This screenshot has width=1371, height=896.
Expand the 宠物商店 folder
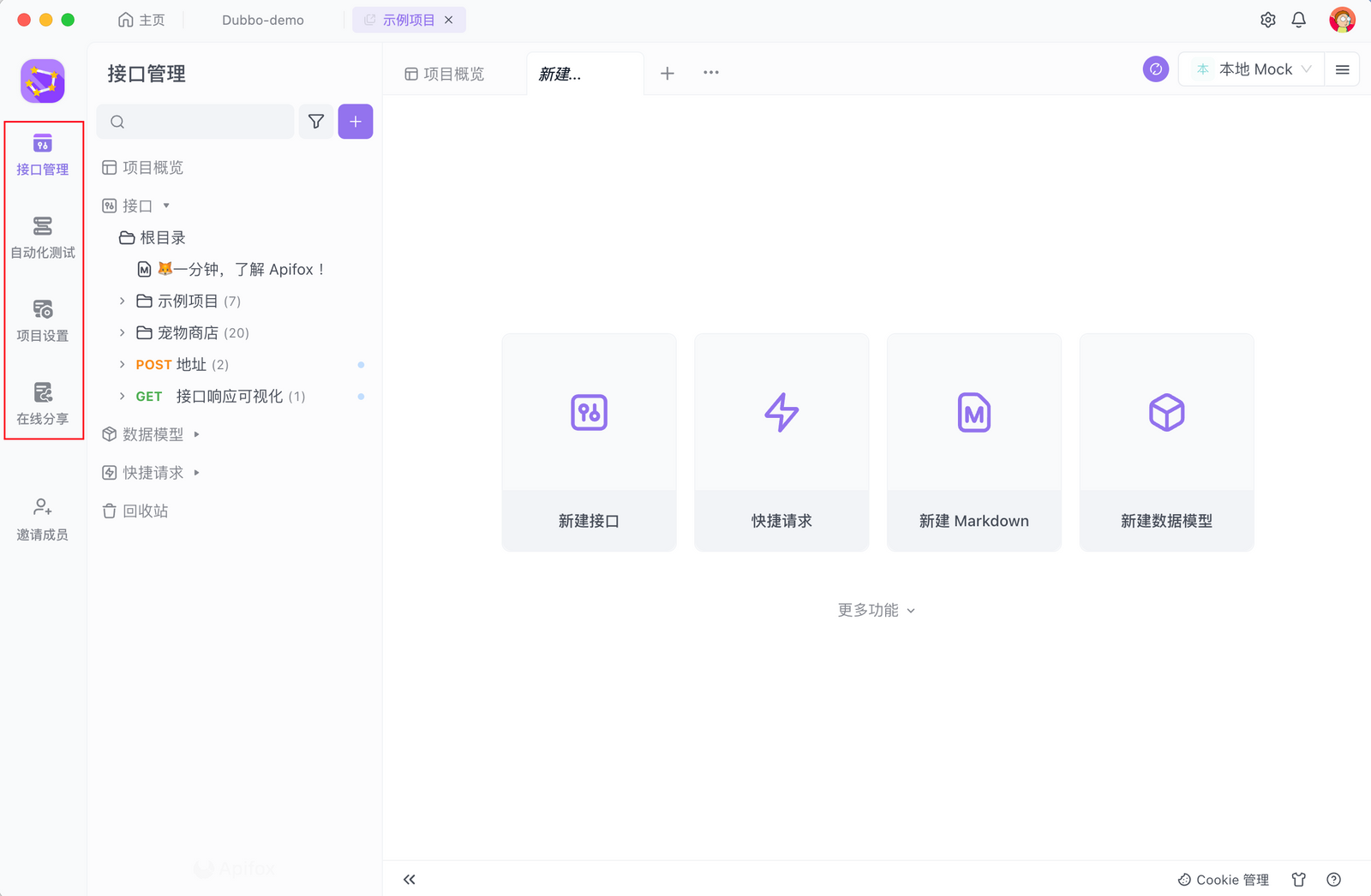tap(123, 333)
